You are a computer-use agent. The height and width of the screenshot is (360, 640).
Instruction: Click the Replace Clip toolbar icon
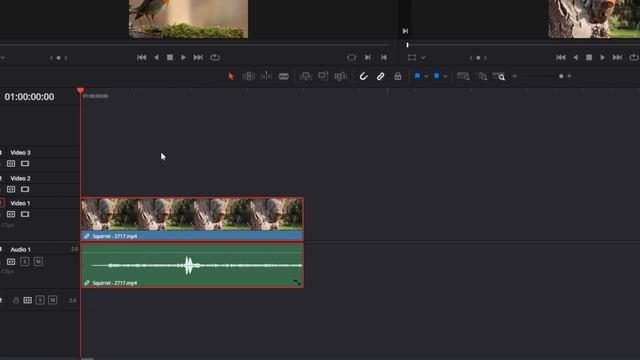(x=340, y=76)
